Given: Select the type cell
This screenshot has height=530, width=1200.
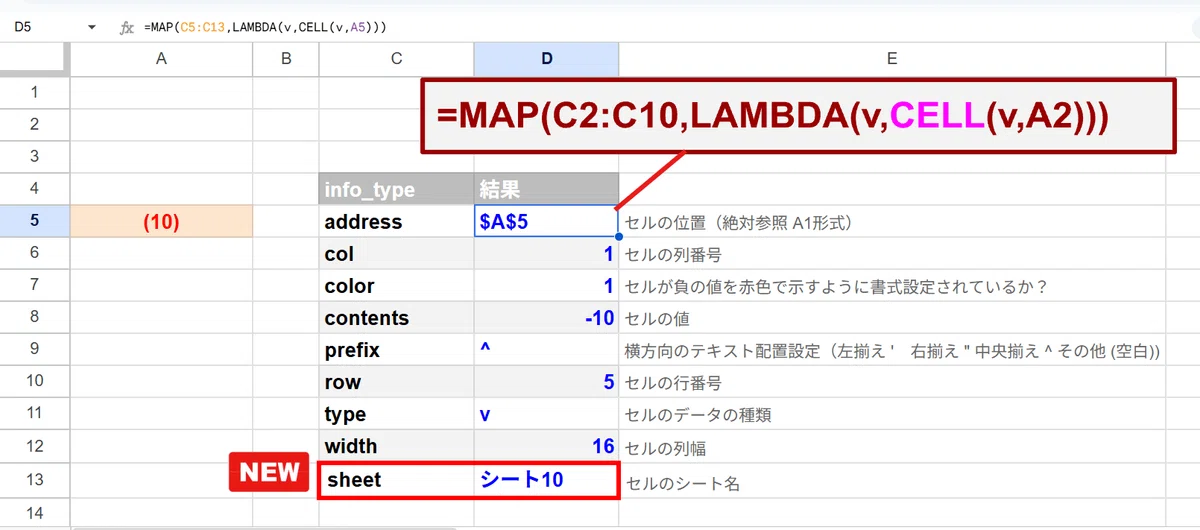Looking at the screenshot, I should pyautogui.click(x=396, y=415).
